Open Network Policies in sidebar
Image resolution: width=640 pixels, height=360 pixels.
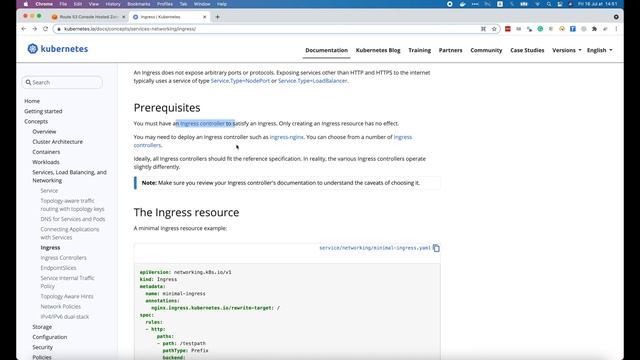(x=60, y=307)
